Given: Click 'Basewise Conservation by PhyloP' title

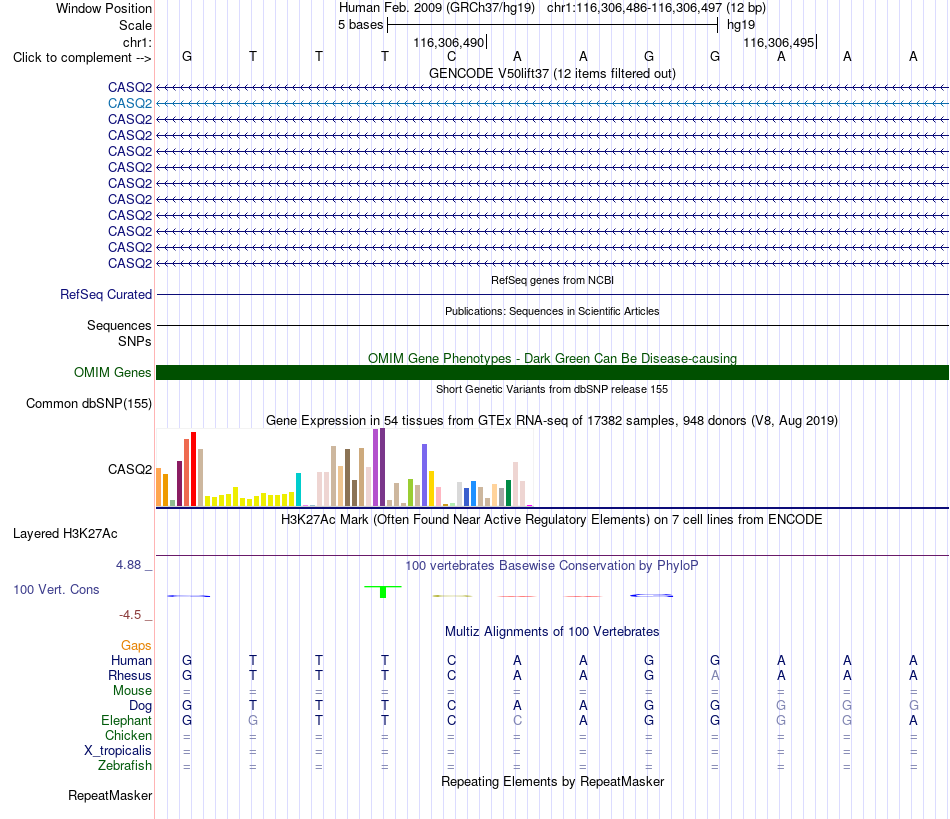Looking at the screenshot, I should tap(552, 566).
